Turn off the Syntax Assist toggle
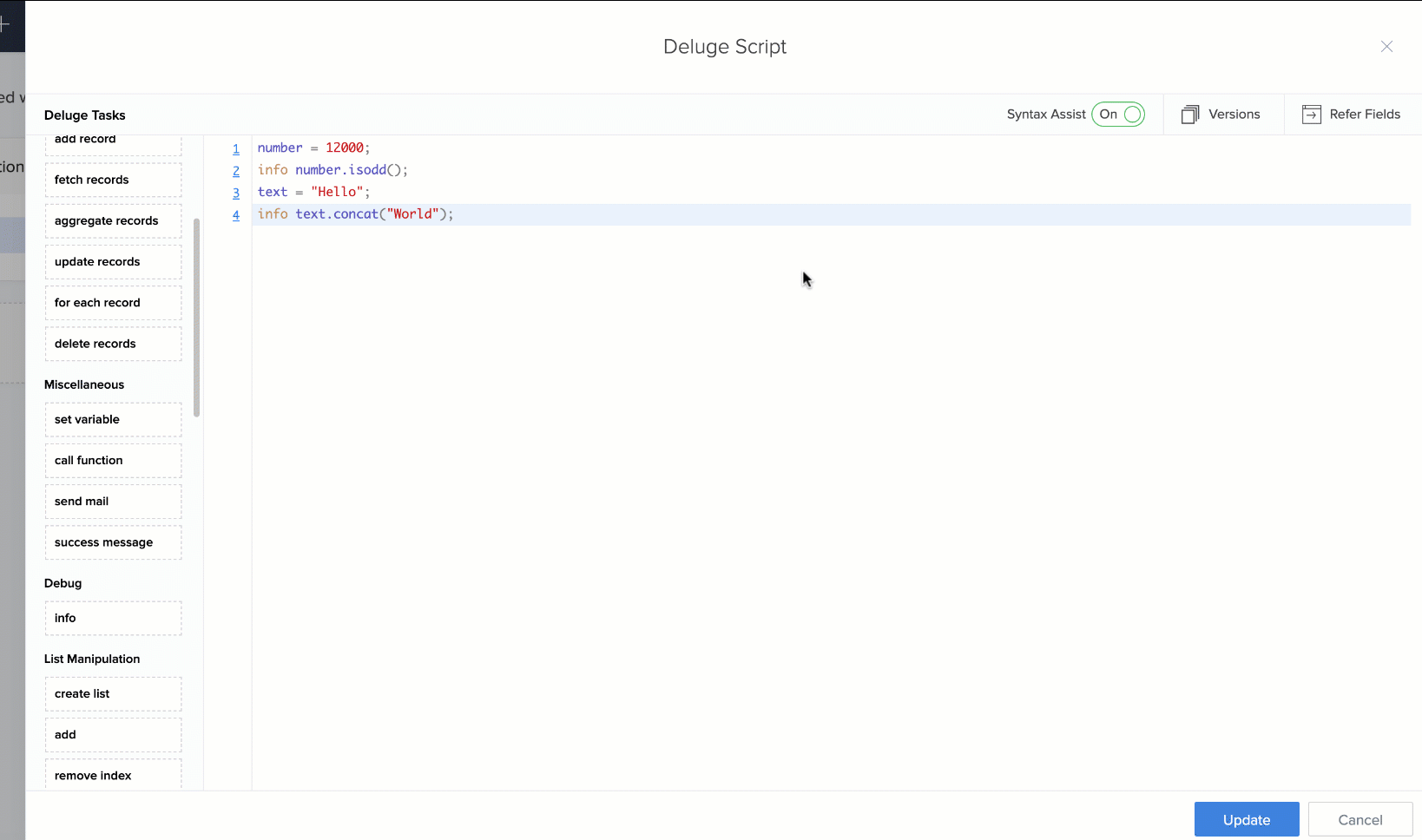The width and height of the screenshot is (1422, 840). coord(1118,115)
